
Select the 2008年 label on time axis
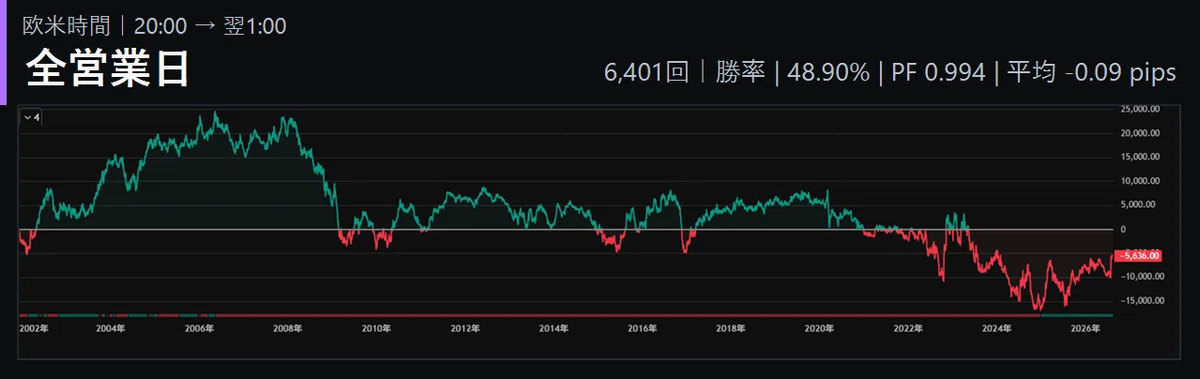[x=287, y=327]
